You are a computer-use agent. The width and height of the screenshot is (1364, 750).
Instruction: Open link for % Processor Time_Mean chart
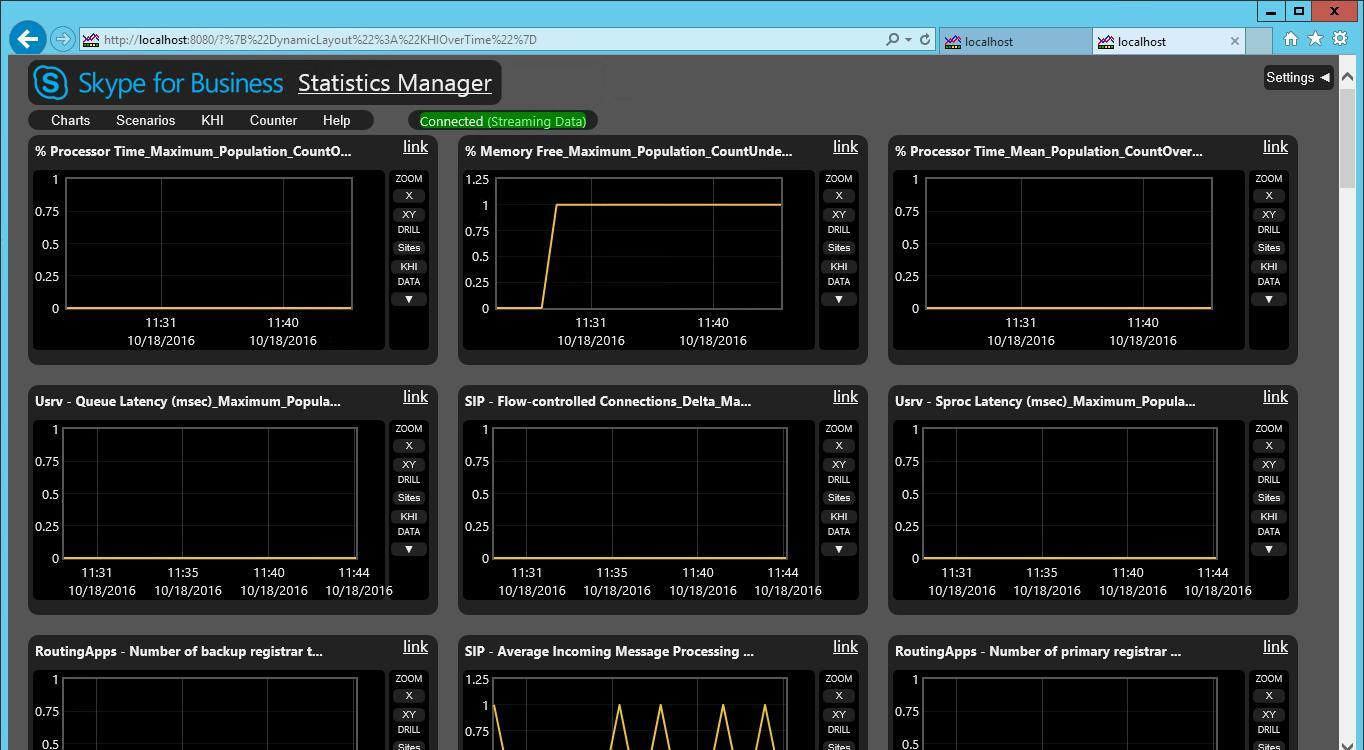pyautogui.click(x=1275, y=147)
